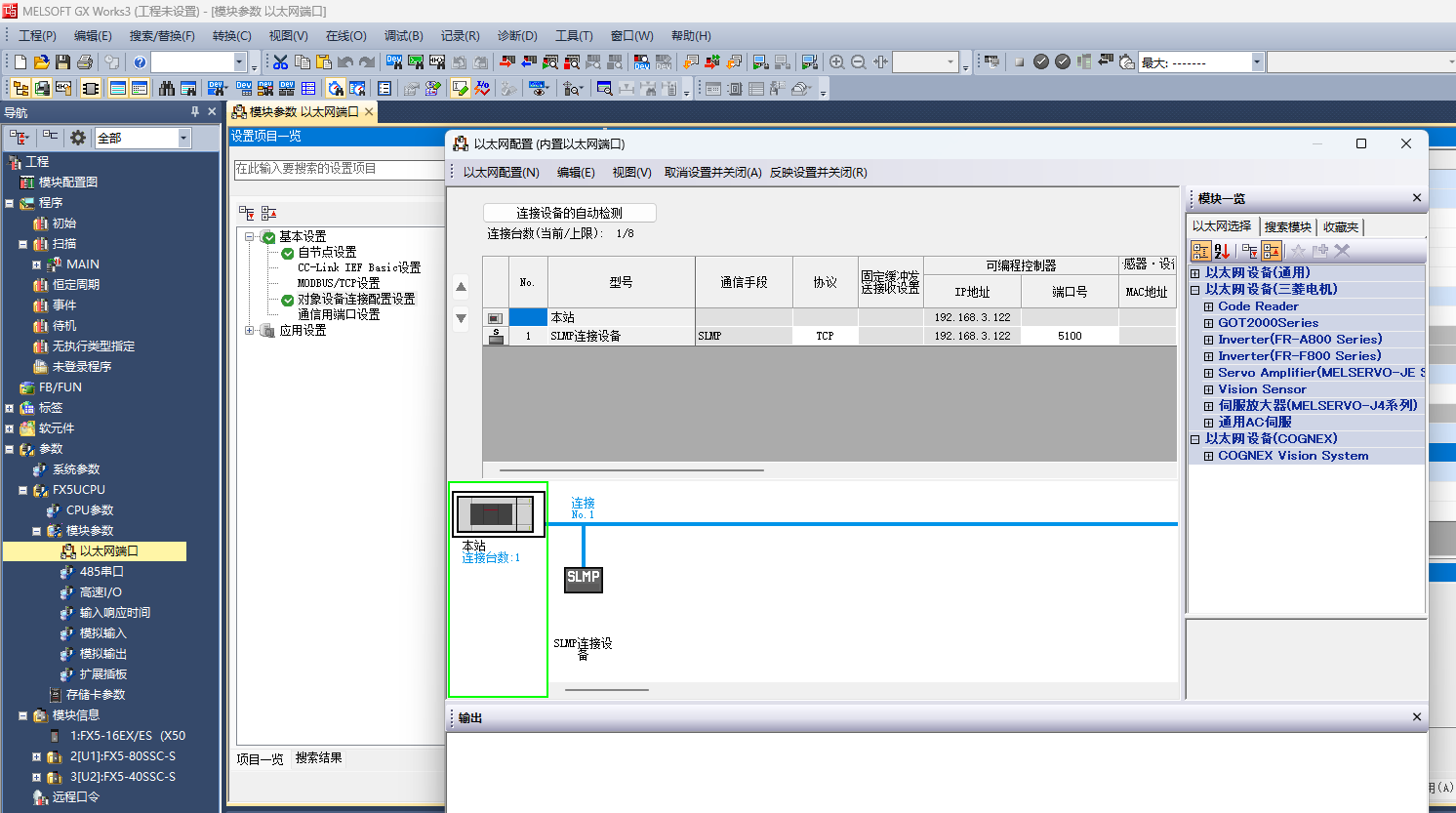Click the settings item search input field

[339, 169]
